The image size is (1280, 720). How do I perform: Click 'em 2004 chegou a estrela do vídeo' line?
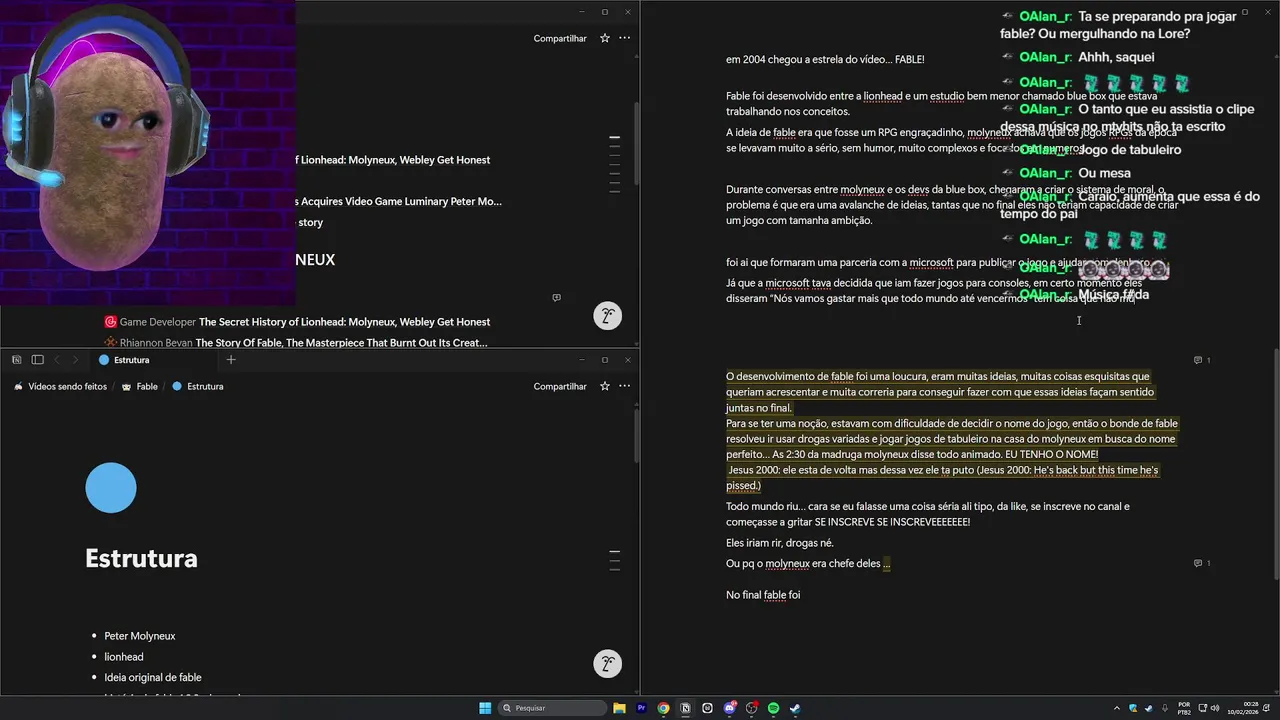[825, 59]
